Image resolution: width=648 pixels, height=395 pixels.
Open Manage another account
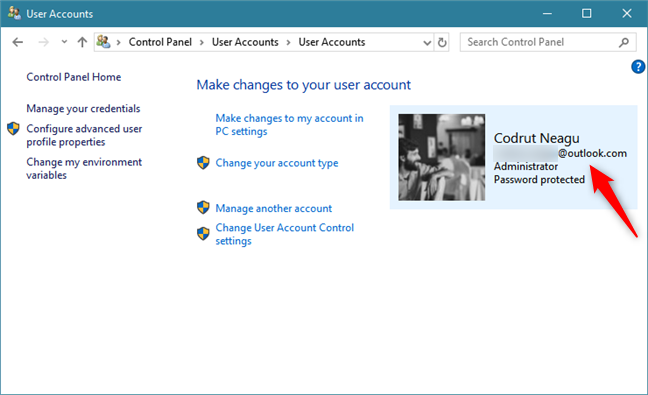point(274,208)
